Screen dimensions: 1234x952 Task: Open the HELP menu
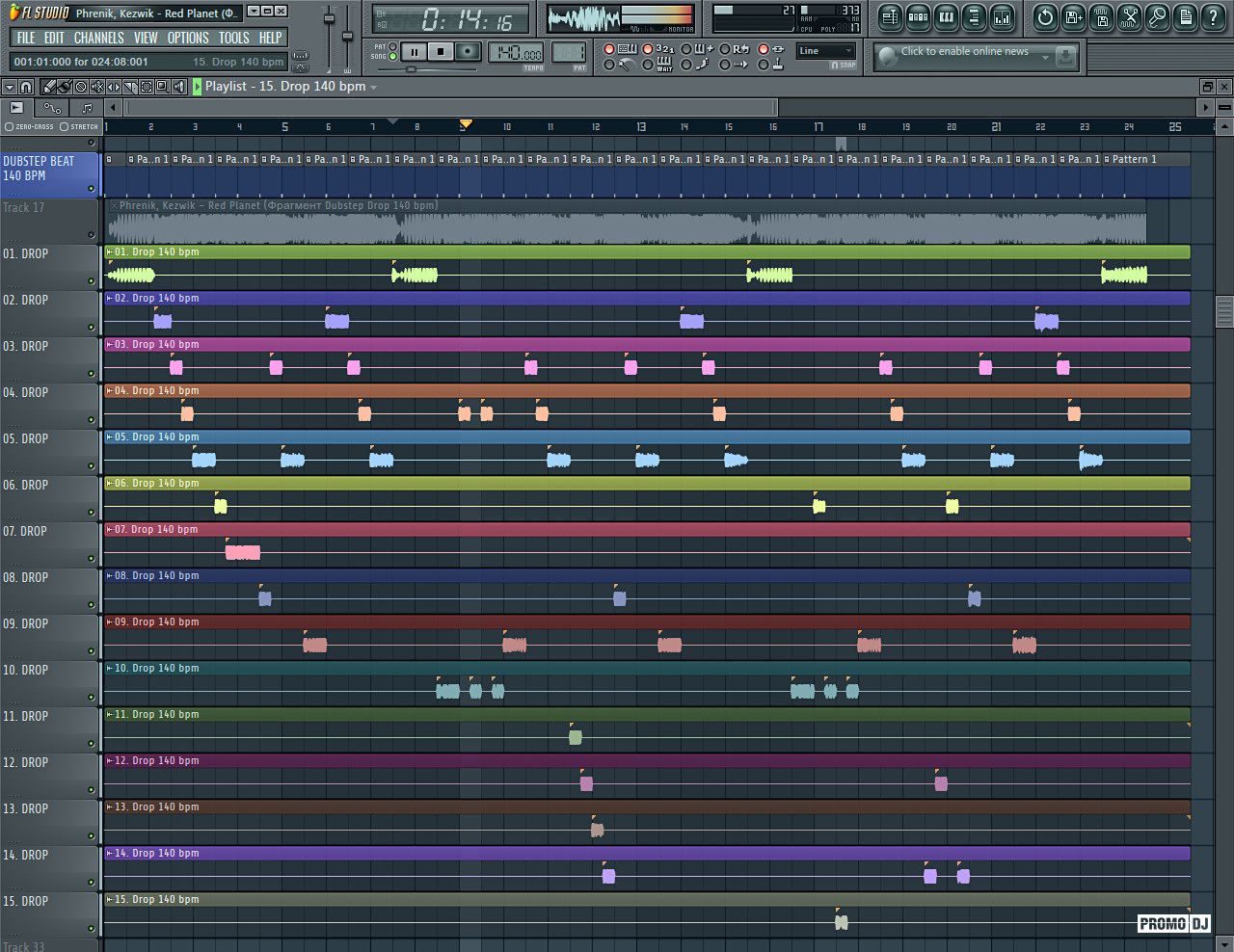(271, 38)
